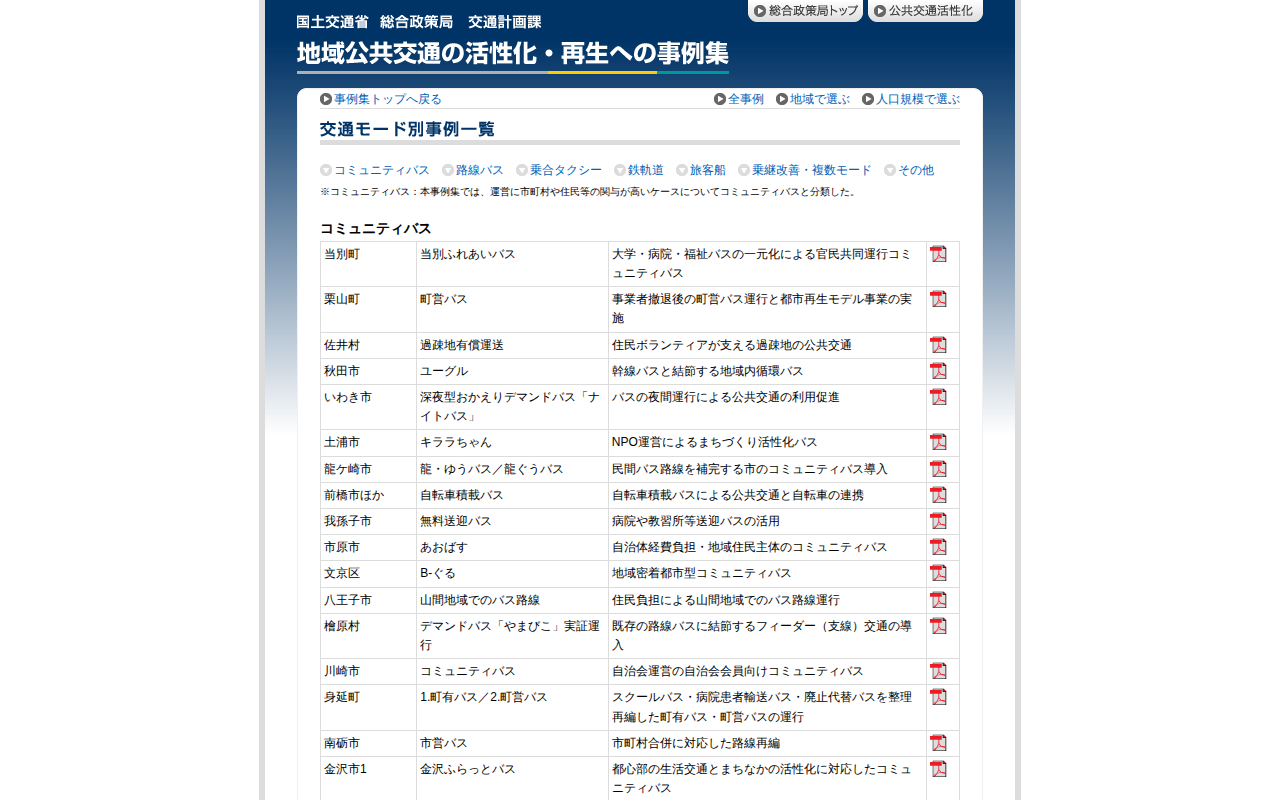
Task: Jump to 路線バス section
Action: [x=473, y=170]
